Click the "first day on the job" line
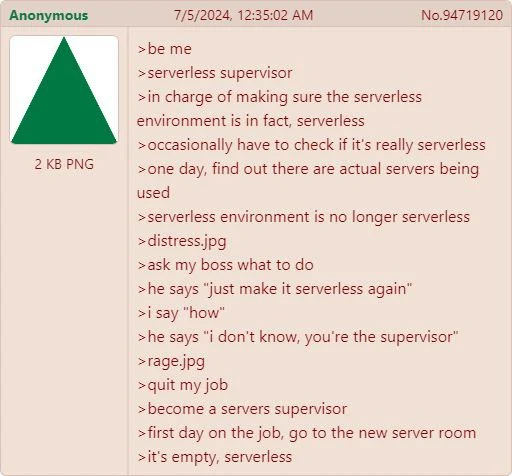Viewport: 512px width, 476px height. (307, 433)
